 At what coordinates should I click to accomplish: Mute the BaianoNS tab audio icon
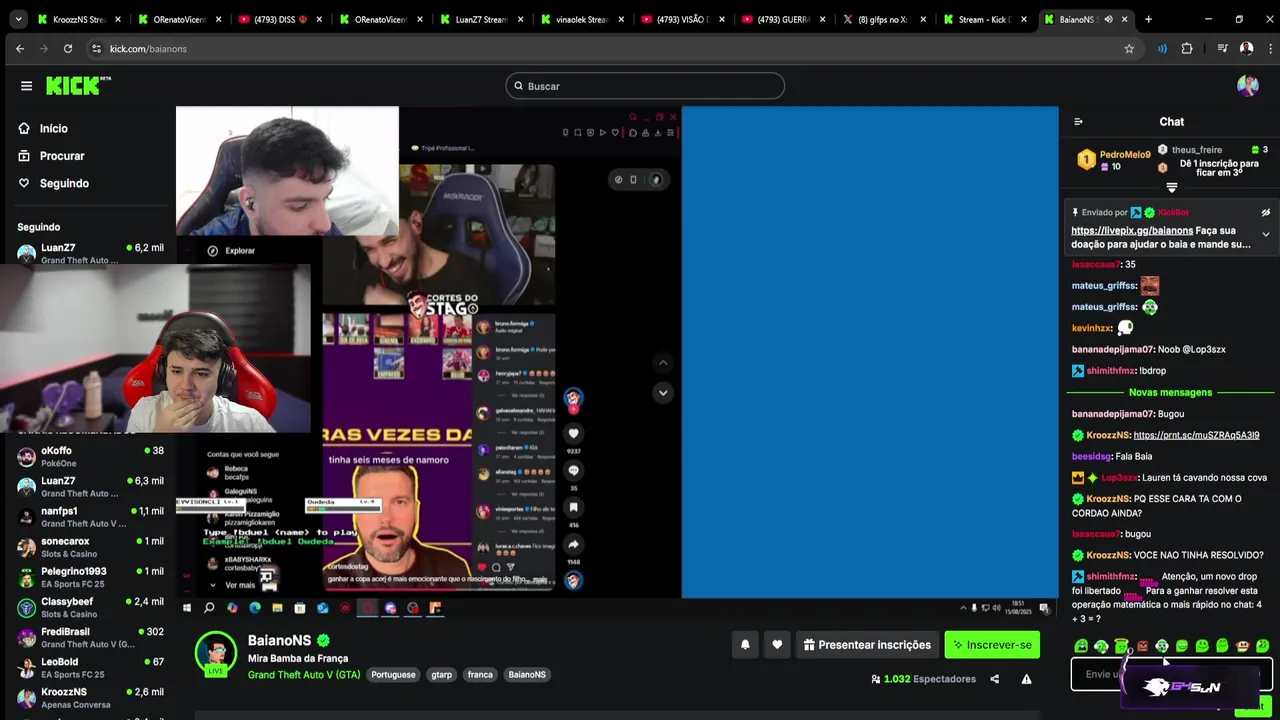click(1108, 19)
